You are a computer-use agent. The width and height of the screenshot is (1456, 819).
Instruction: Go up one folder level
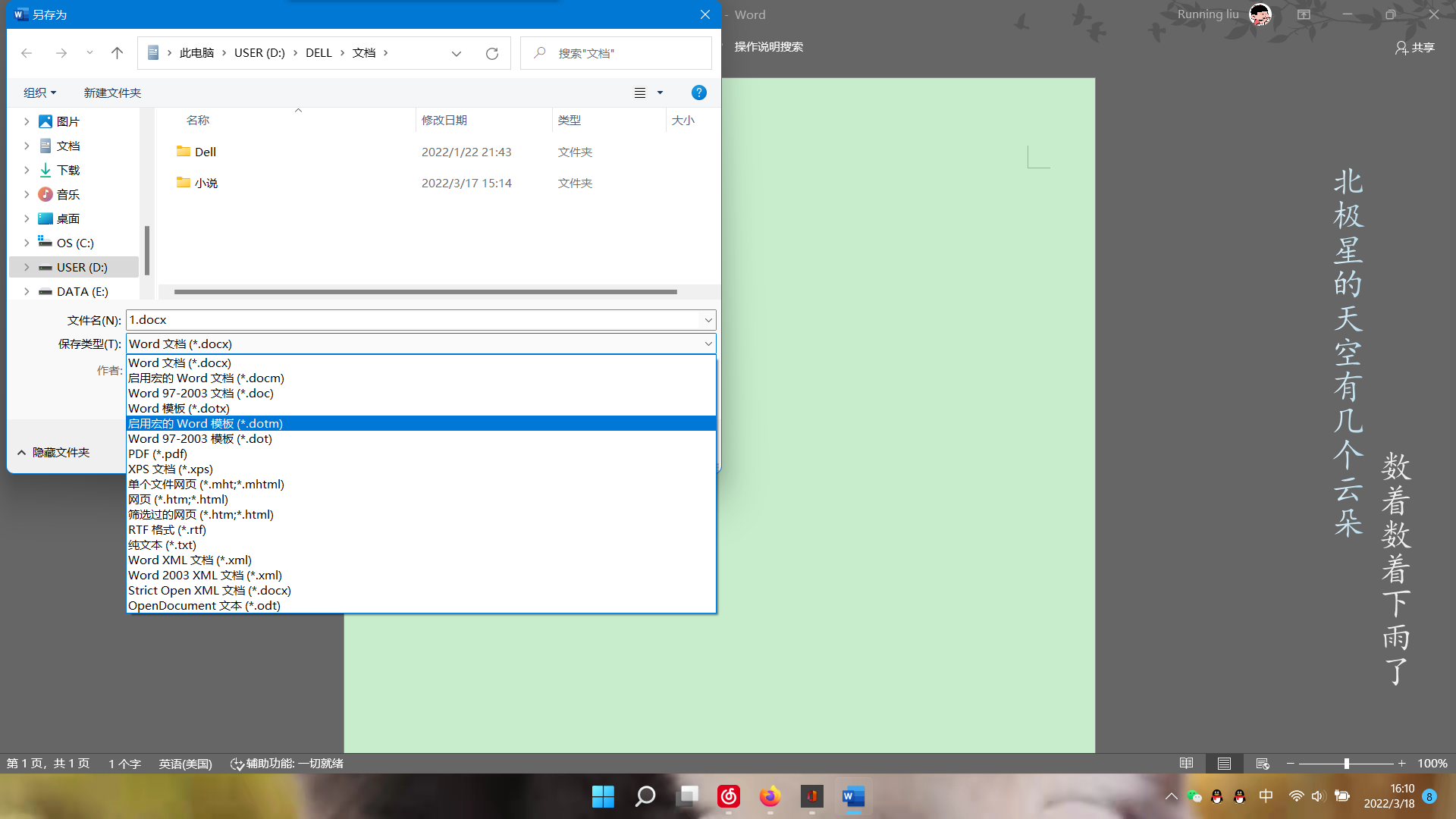(117, 53)
